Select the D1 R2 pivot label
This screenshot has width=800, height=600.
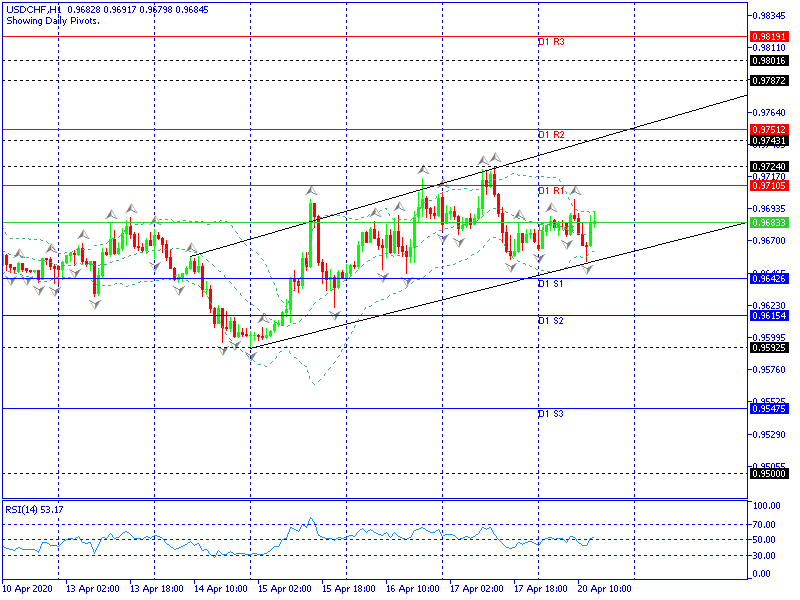click(551, 135)
